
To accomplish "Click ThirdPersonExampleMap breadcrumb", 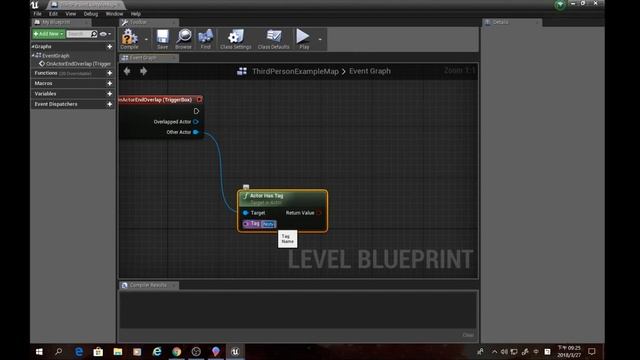I will tap(295, 71).
